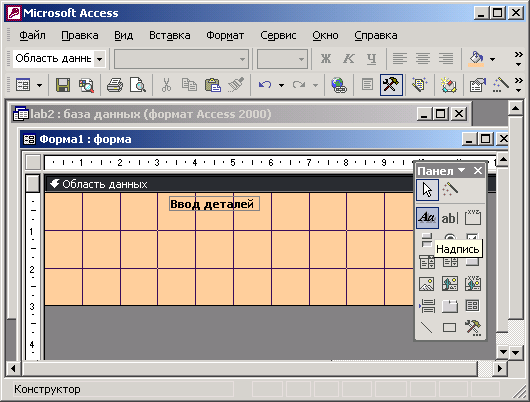Select the Subform/Subreport tool
Viewport: 530px width, 402px height.
[x=473, y=306]
